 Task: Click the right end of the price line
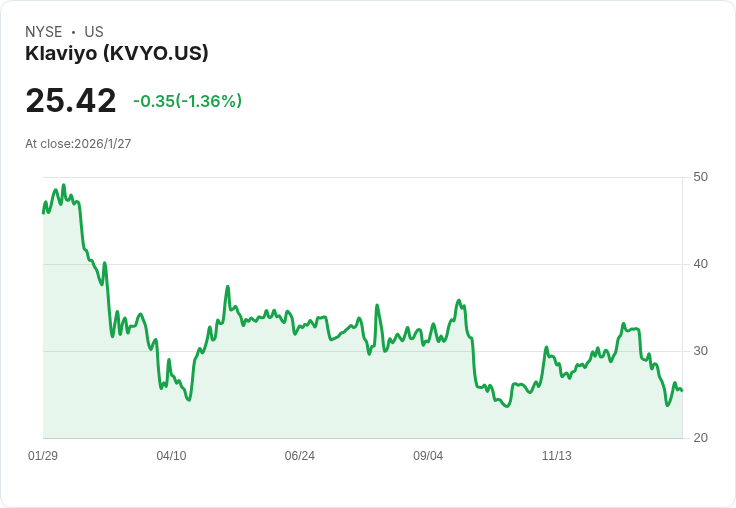(x=682, y=390)
